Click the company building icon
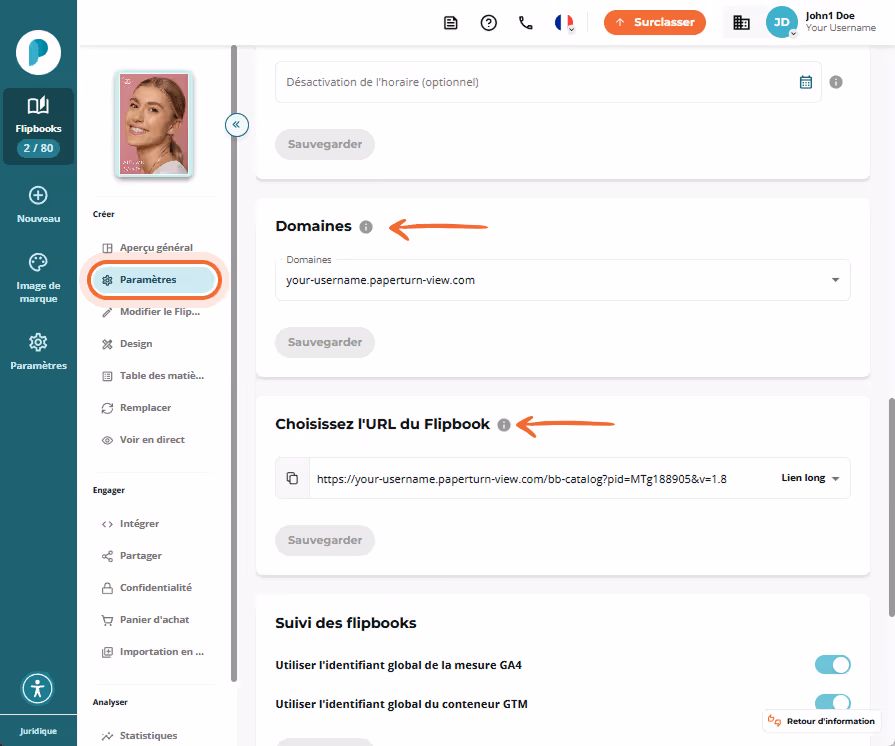The height and width of the screenshot is (746, 895). [x=741, y=23]
